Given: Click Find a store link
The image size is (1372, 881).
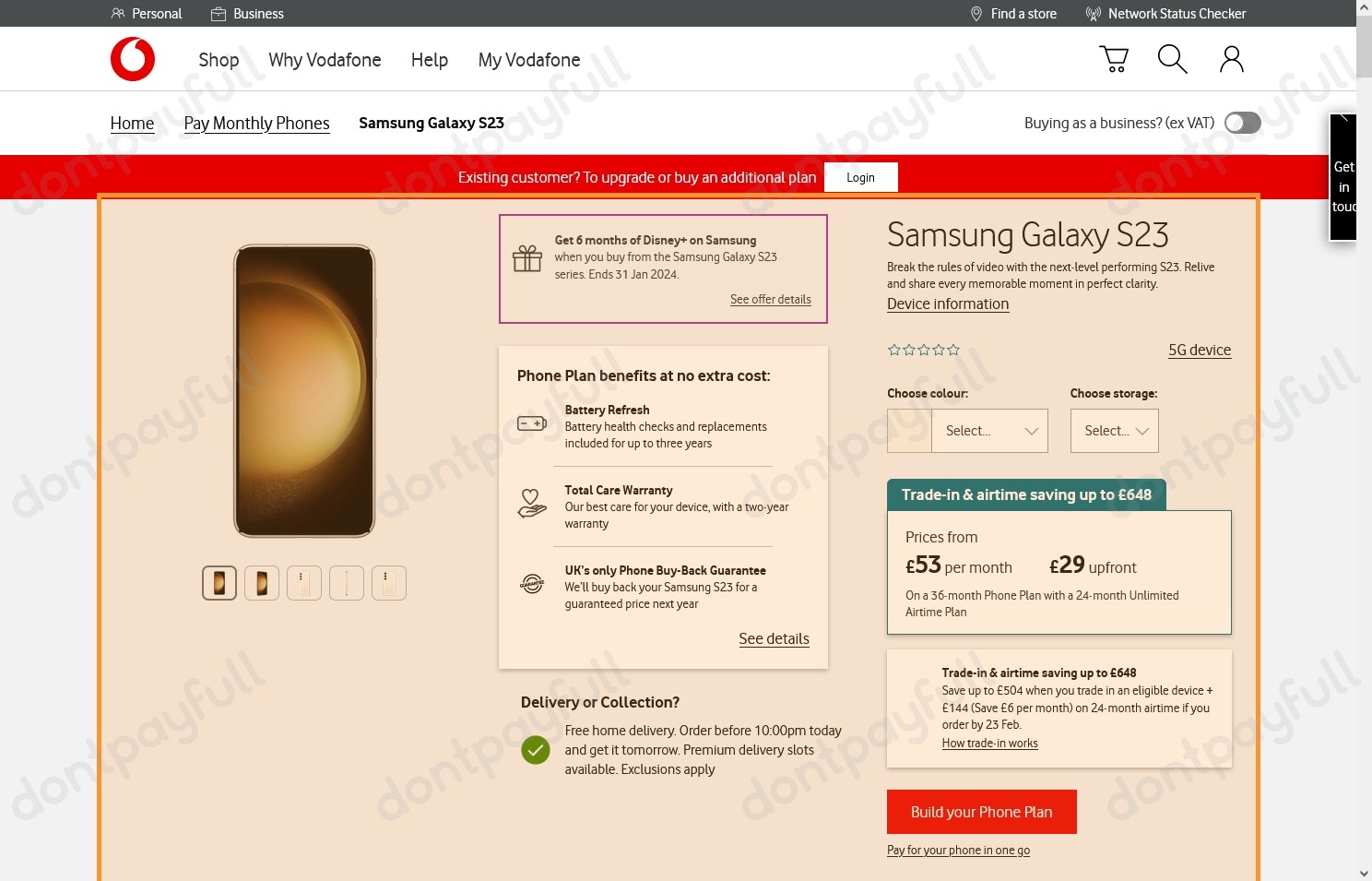Looking at the screenshot, I should coord(1023,14).
